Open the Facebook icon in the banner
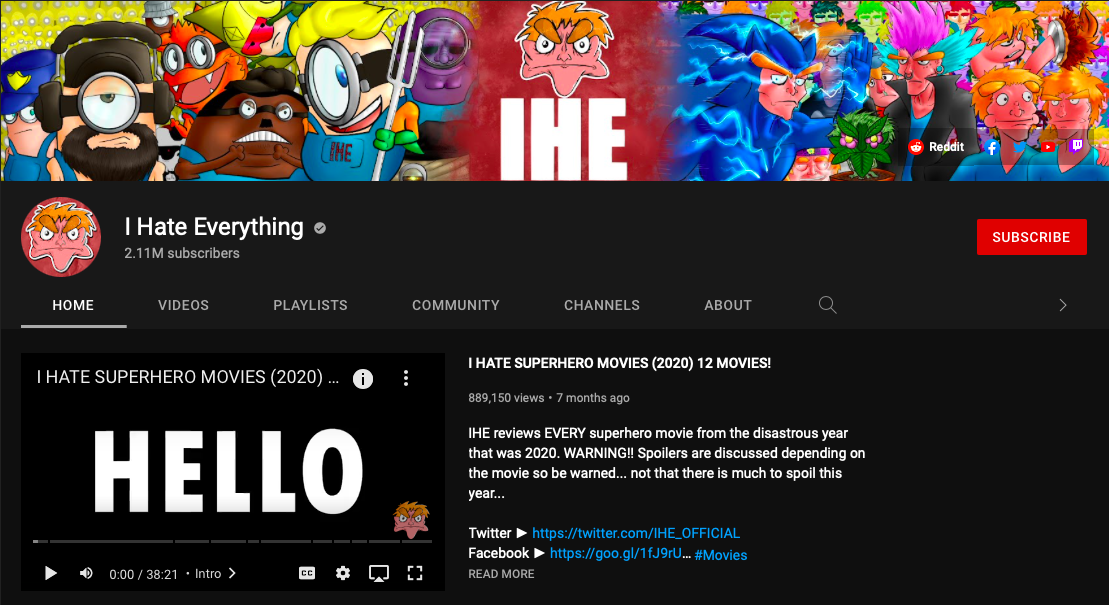The width and height of the screenshot is (1109, 605). click(x=992, y=147)
